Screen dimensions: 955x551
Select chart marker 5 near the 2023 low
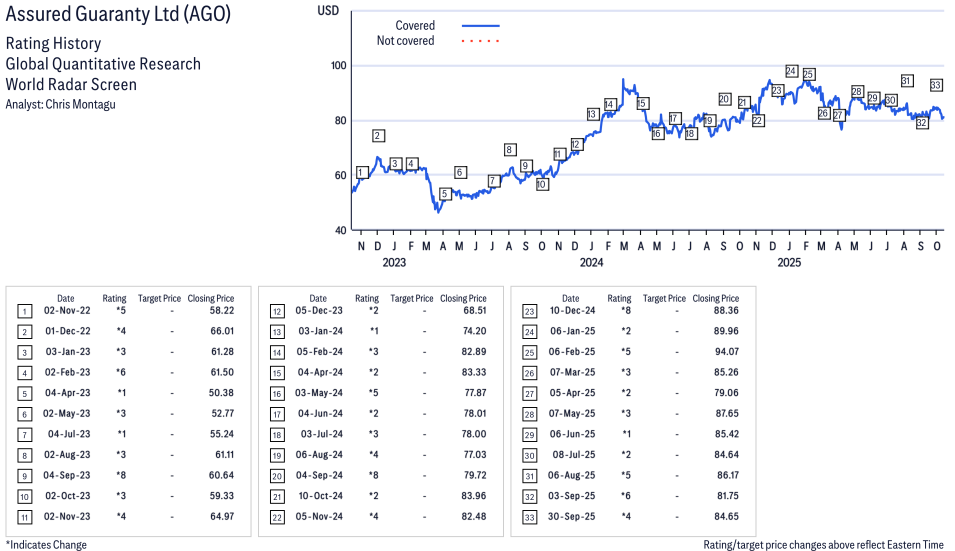tap(445, 194)
